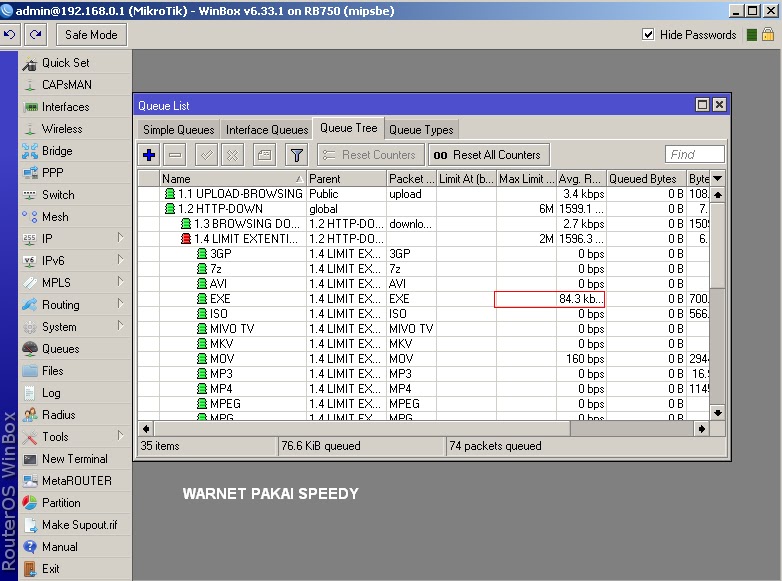Open MetaROUTER sidebar item
The image size is (782, 581).
click(x=75, y=480)
